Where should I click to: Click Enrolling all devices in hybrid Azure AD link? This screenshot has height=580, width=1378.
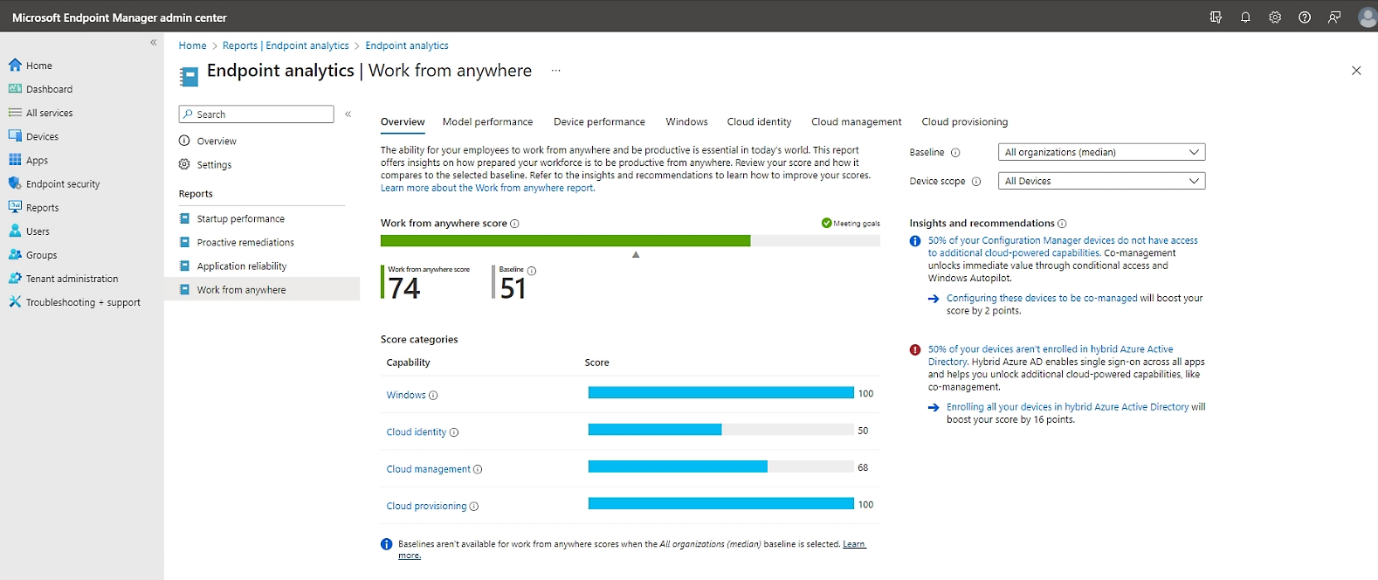(1067, 407)
